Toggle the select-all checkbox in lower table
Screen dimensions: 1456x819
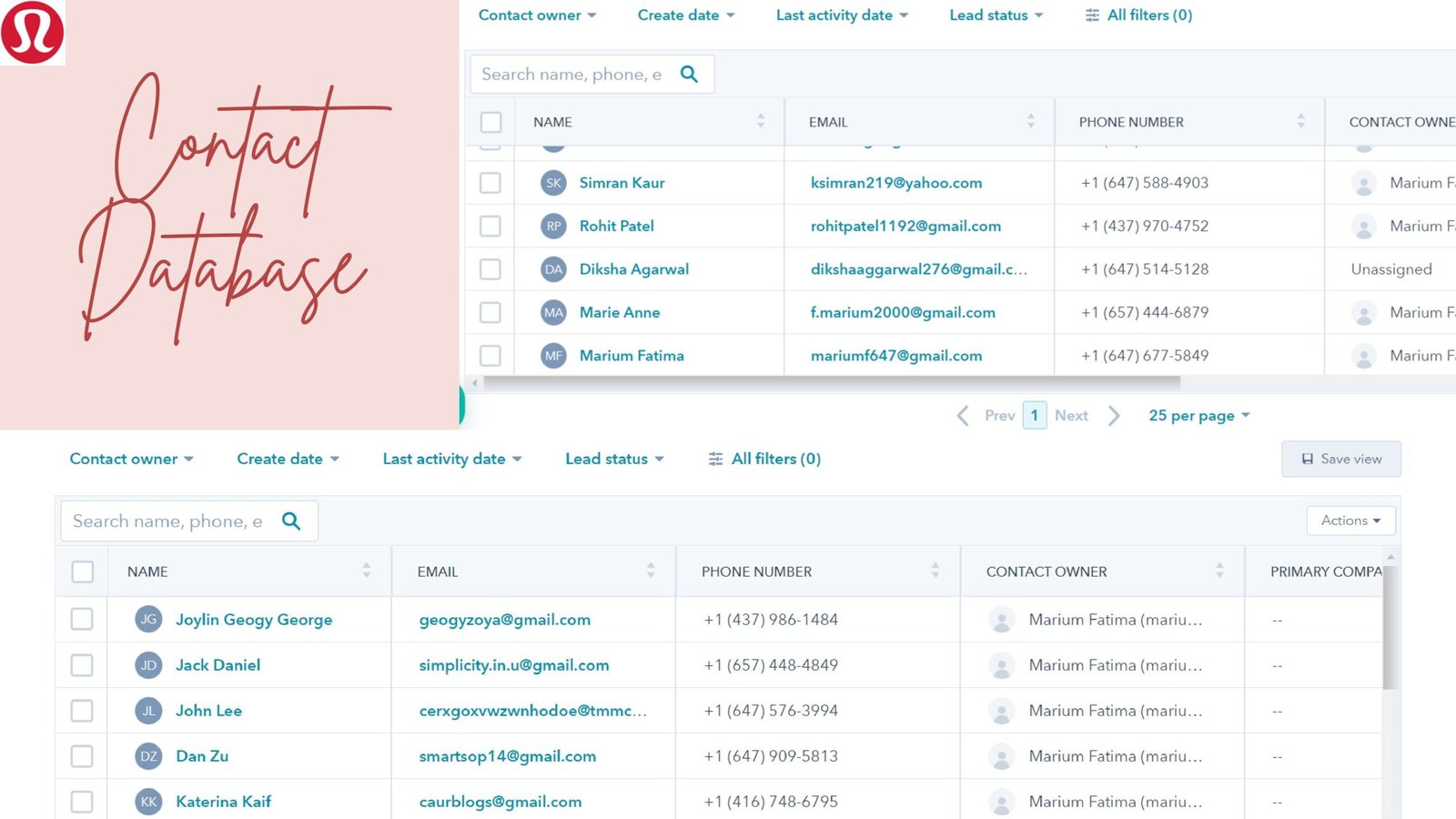click(x=82, y=571)
